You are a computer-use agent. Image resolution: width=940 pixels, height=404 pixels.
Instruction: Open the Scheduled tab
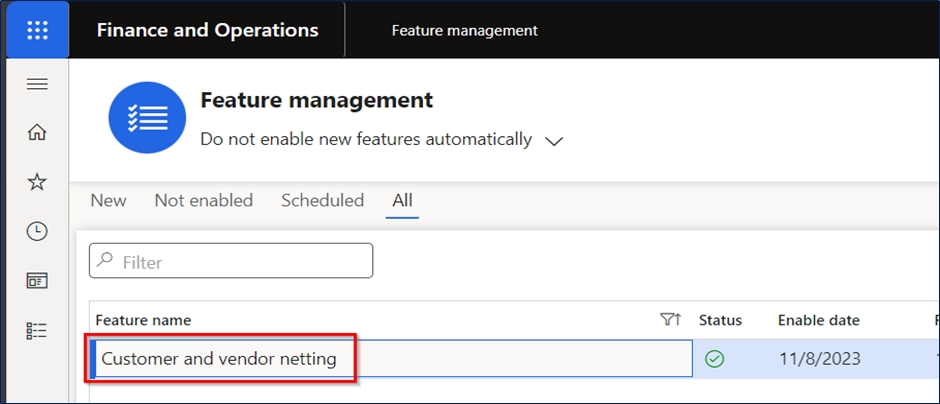[x=323, y=200]
